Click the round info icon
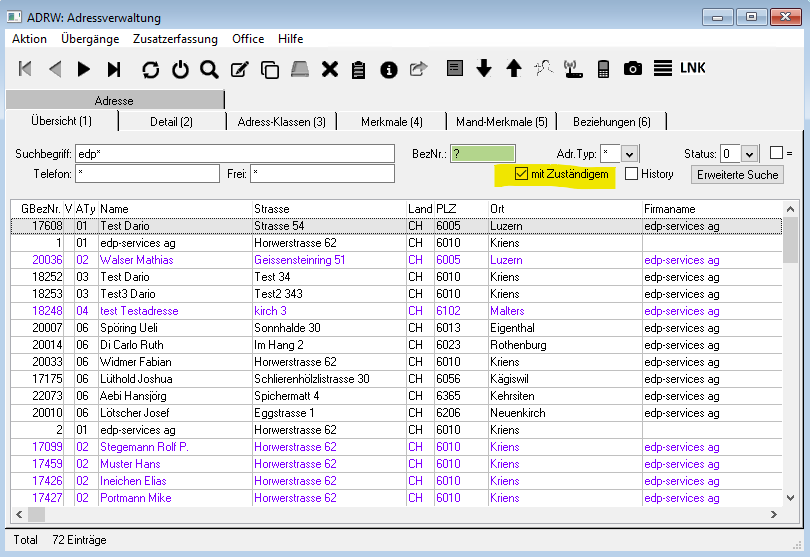 [x=389, y=69]
